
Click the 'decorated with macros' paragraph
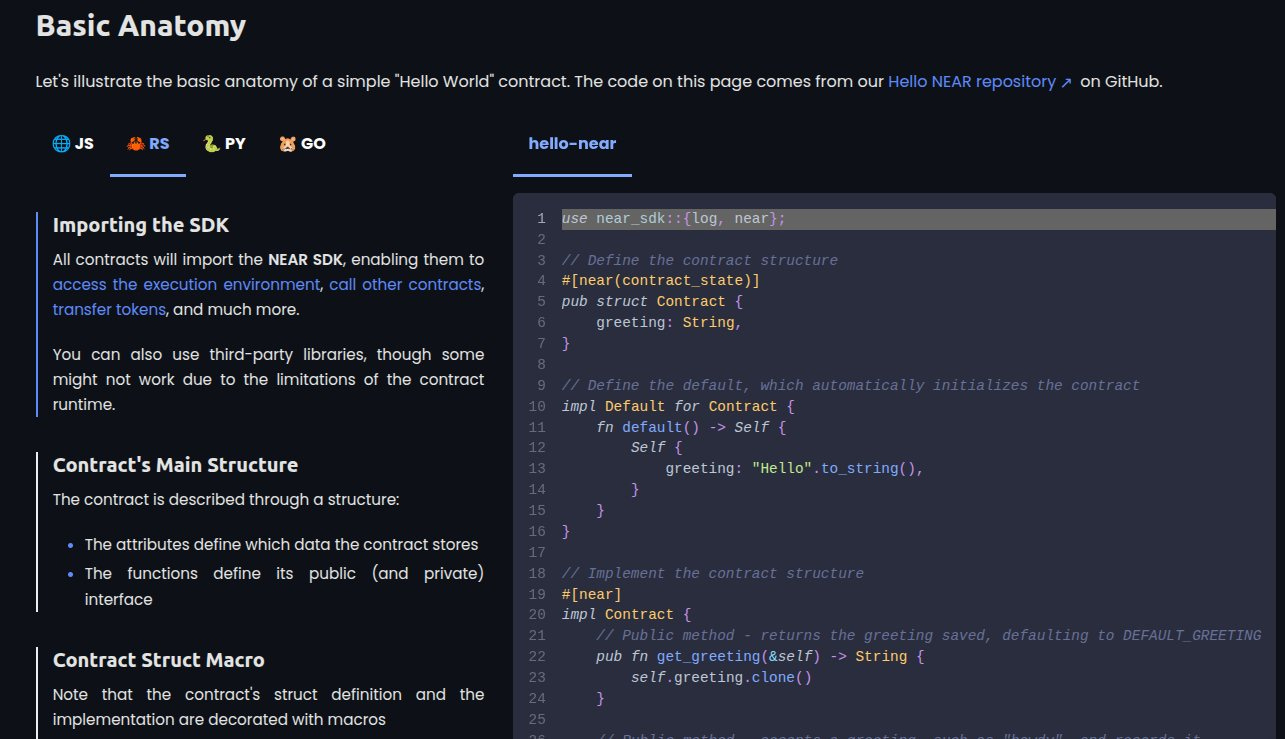click(268, 707)
